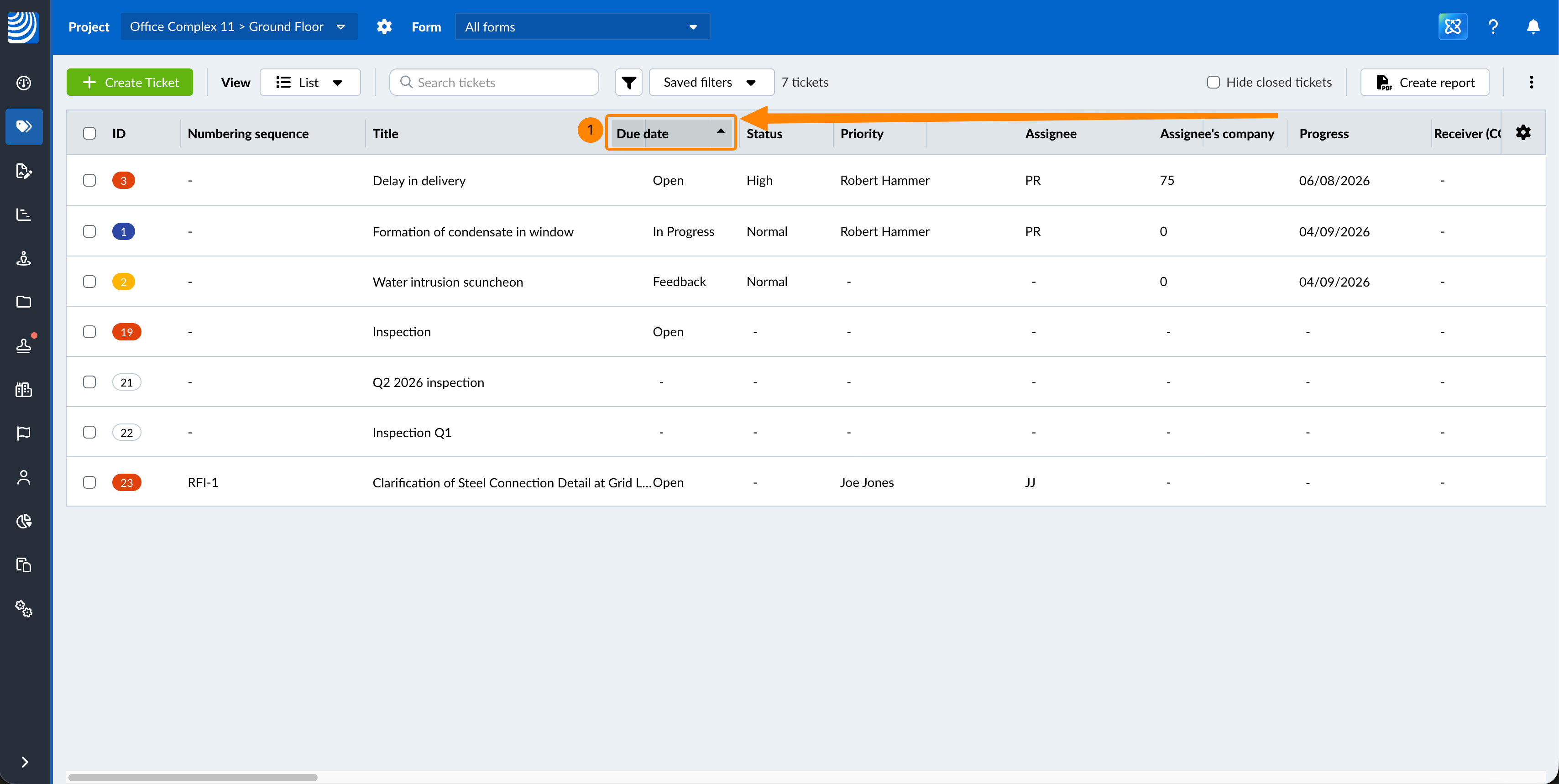Open the buildings icon in sidebar
The height and width of the screenshot is (784, 1559).
(24, 390)
